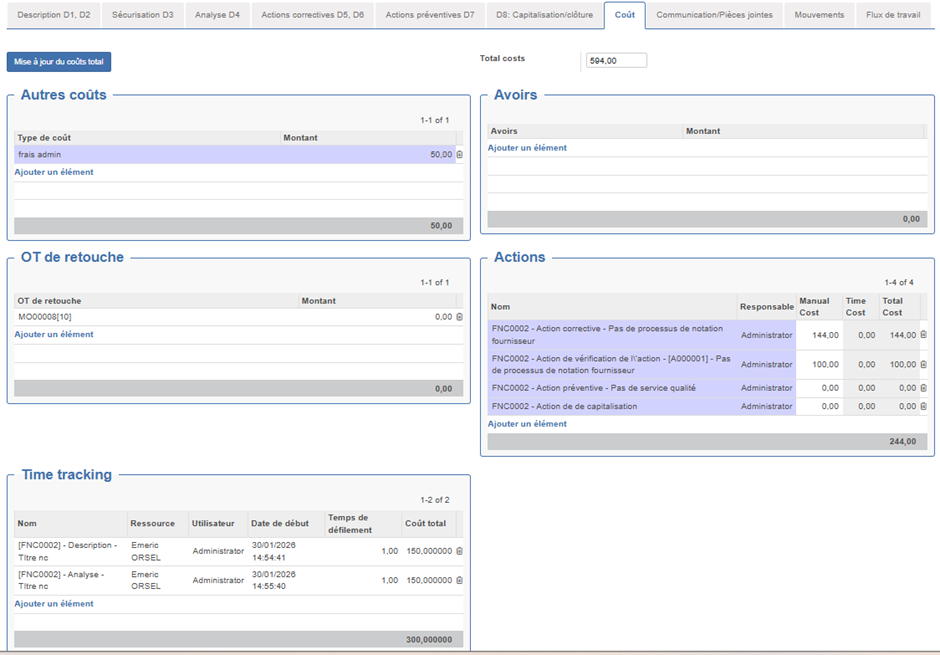Viewport: 940px width, 655px height.
Task: Delete the Action corrective row
Action: (923, 335)
